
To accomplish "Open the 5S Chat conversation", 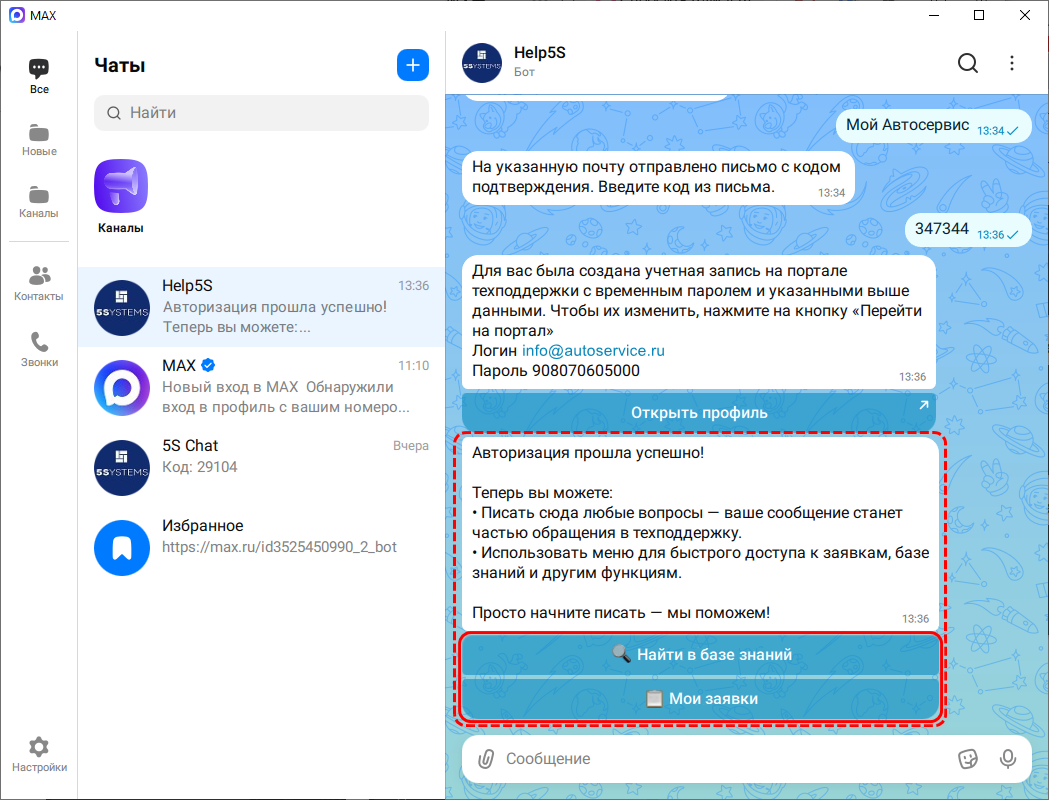I will click(262, 468).
